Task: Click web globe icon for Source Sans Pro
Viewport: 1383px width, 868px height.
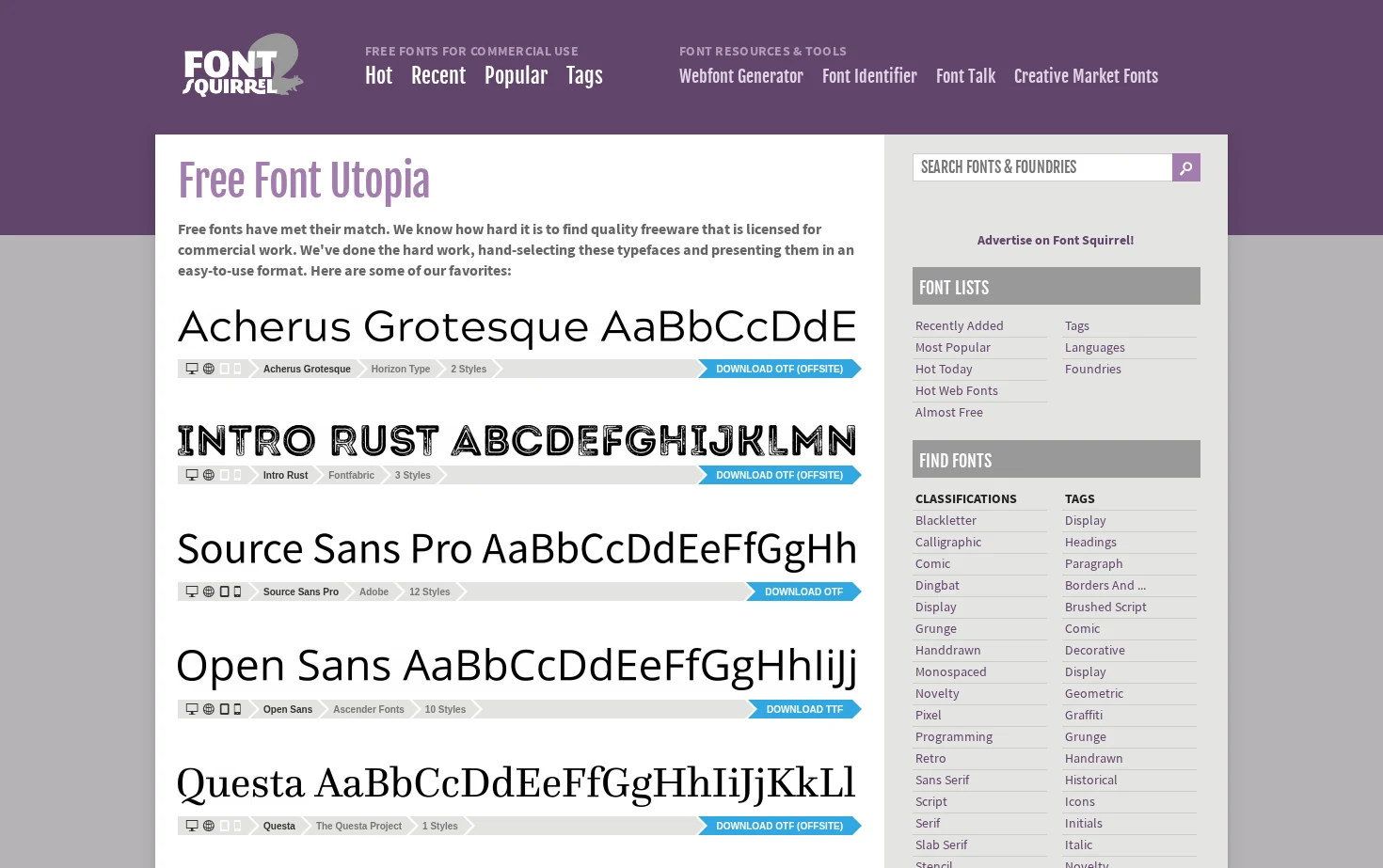Action: pos(209,592)
